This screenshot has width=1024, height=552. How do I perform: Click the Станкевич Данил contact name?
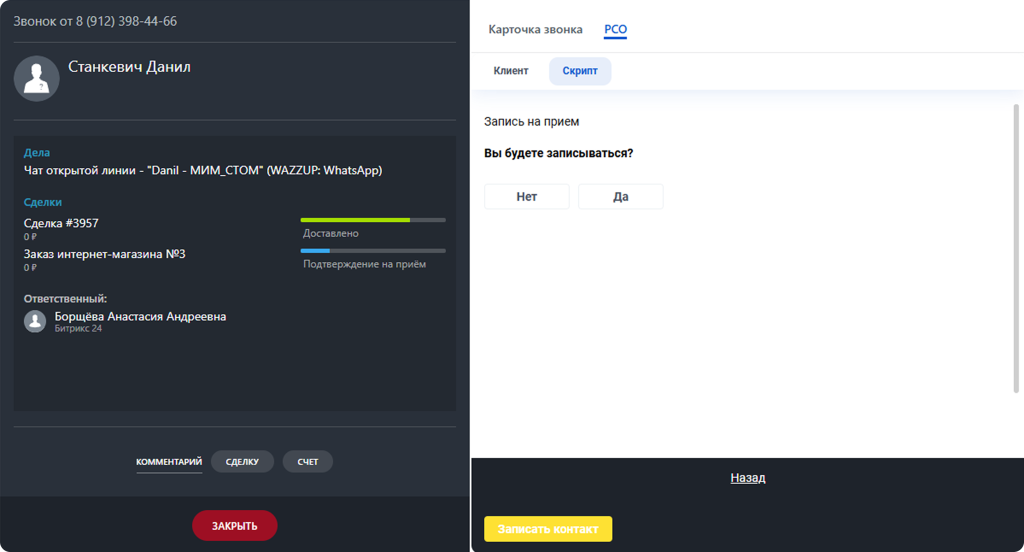pos(129,67)
